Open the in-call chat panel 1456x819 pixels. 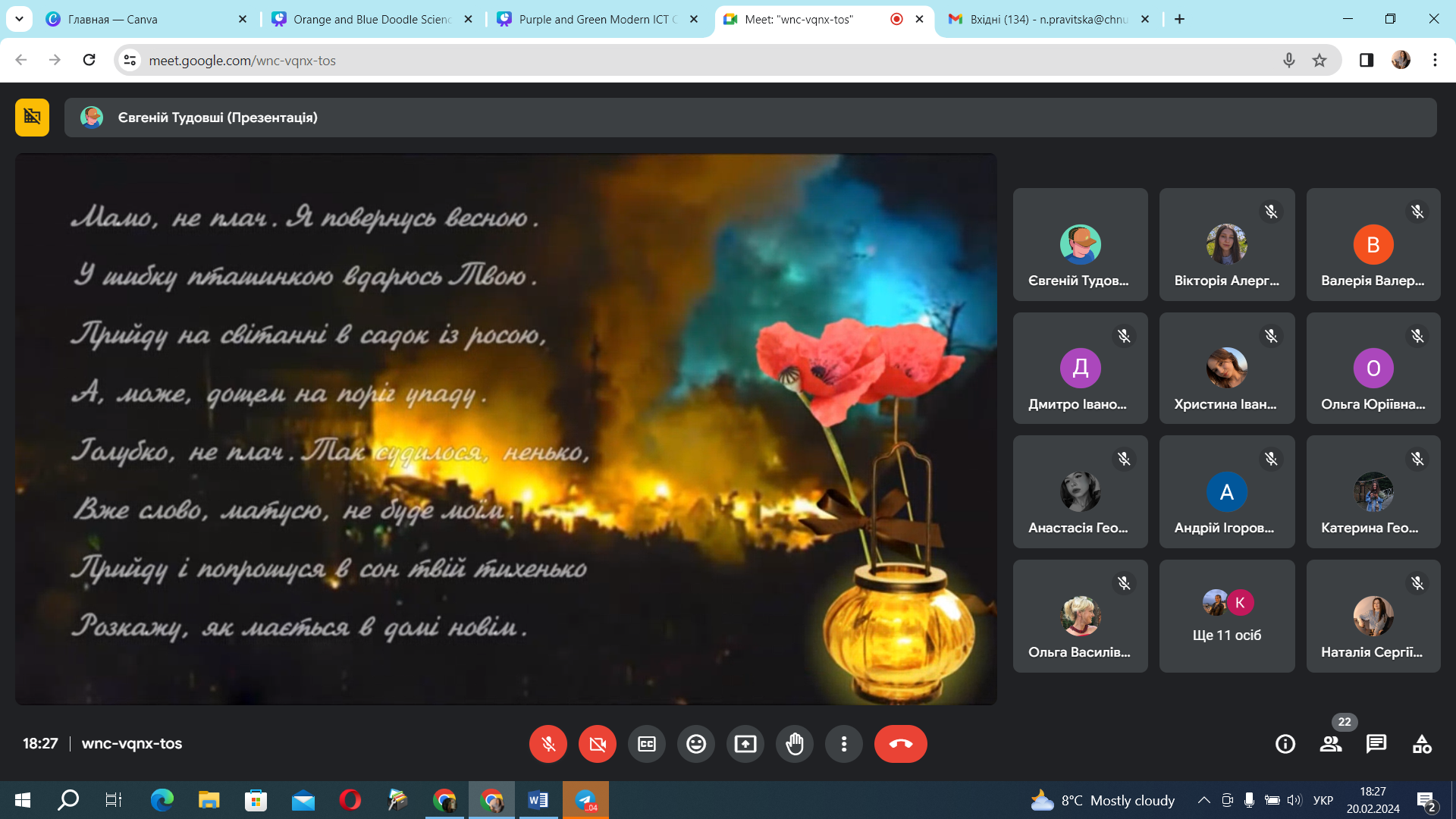pos(1376,744)
